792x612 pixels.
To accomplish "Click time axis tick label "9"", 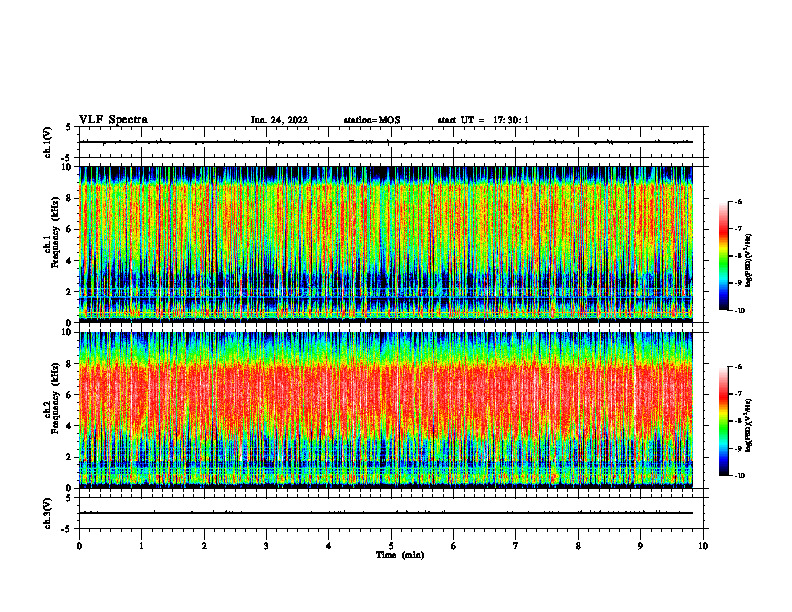I will pyautogui.click(x=640, y=546).
